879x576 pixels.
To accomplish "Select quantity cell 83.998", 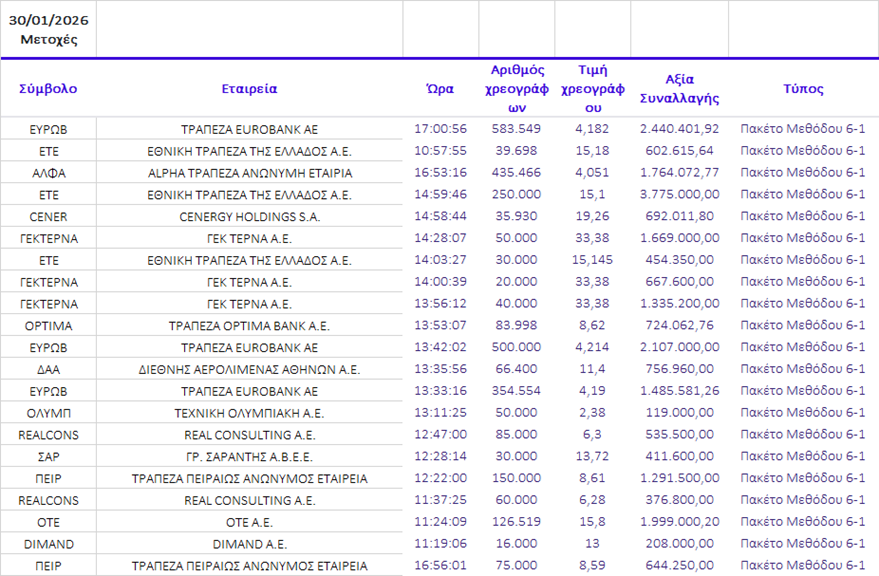I will tap(516, 326).
